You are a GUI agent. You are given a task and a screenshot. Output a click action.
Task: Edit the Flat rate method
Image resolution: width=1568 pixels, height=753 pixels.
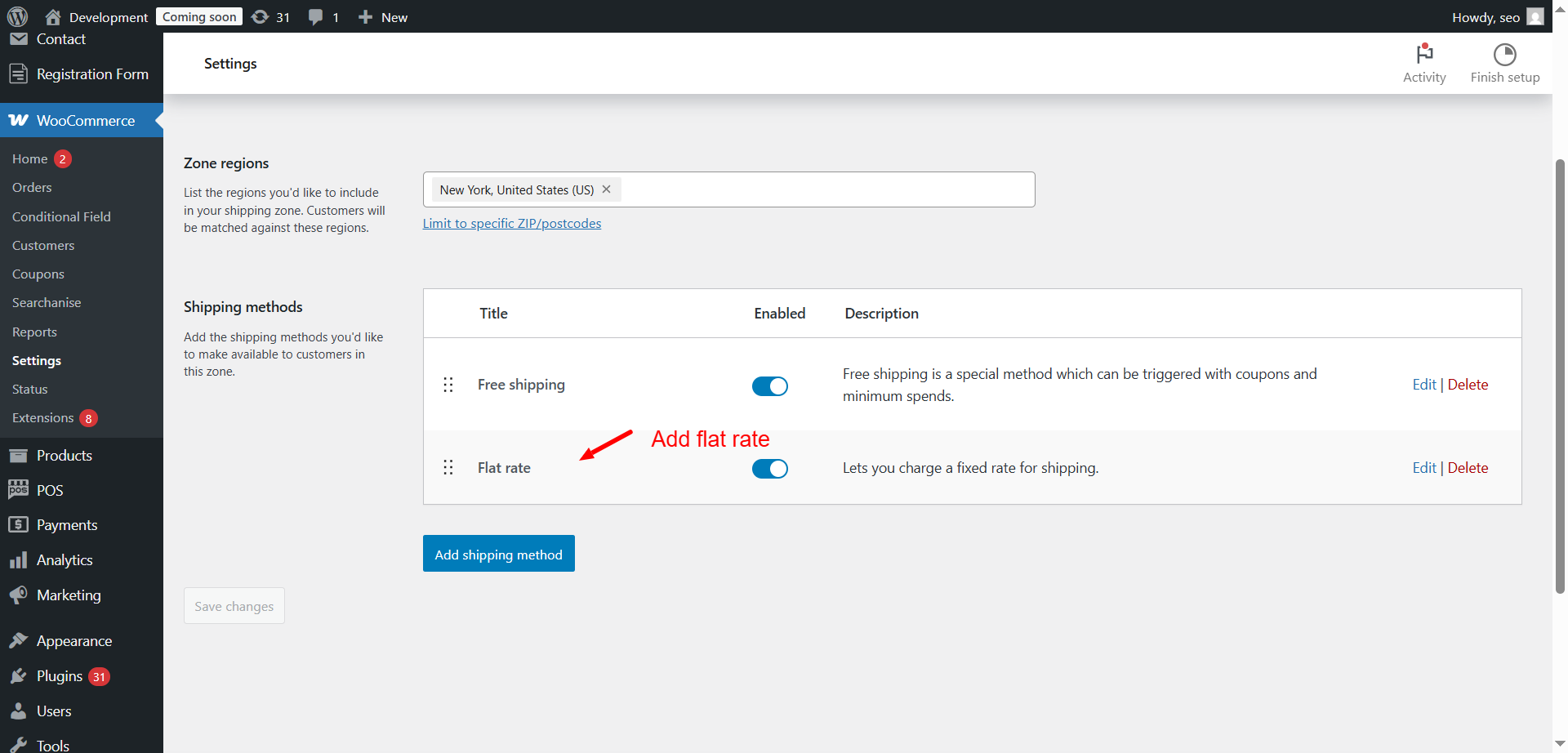[x=1424, y=468]
